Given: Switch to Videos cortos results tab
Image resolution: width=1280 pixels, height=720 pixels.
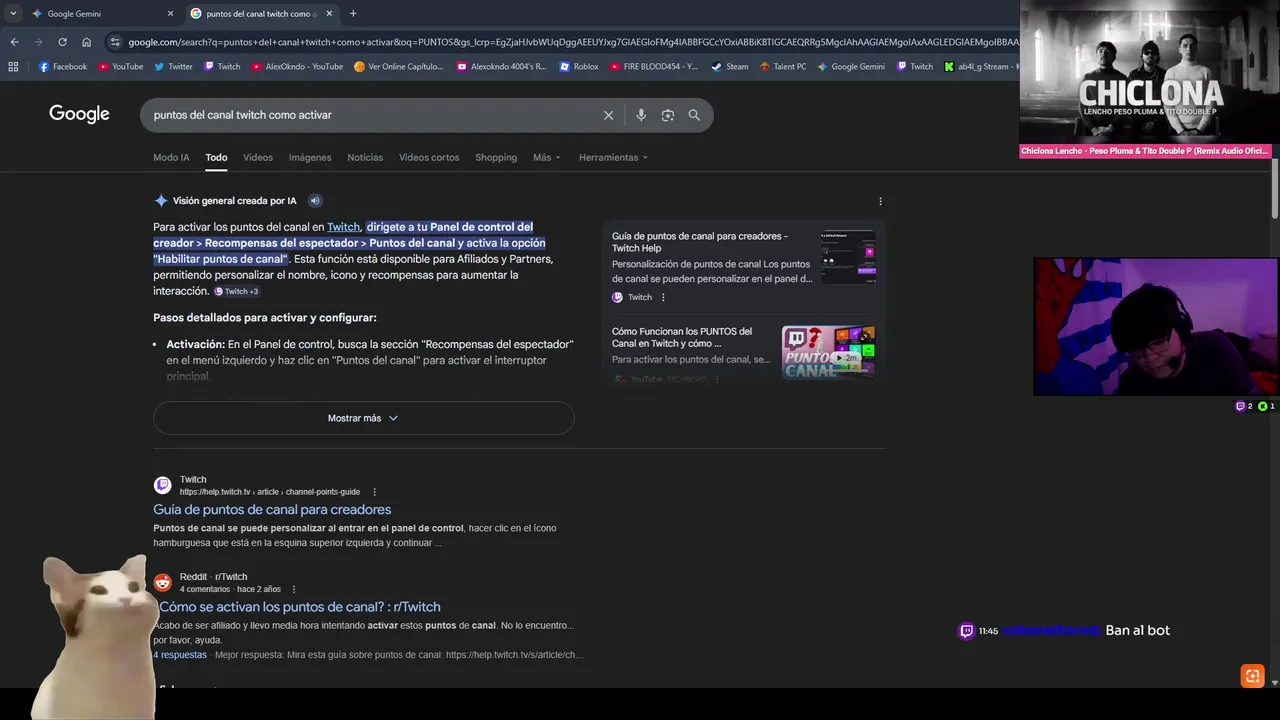Looking at the screenshot, I should 429,157.
